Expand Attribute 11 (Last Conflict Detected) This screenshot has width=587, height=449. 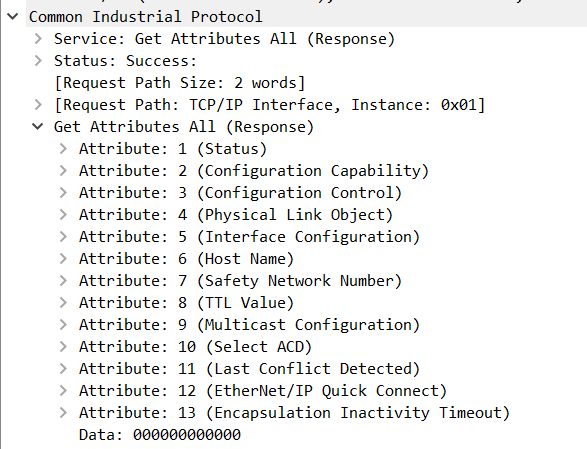pyautogui.click(x=63, y=368)
